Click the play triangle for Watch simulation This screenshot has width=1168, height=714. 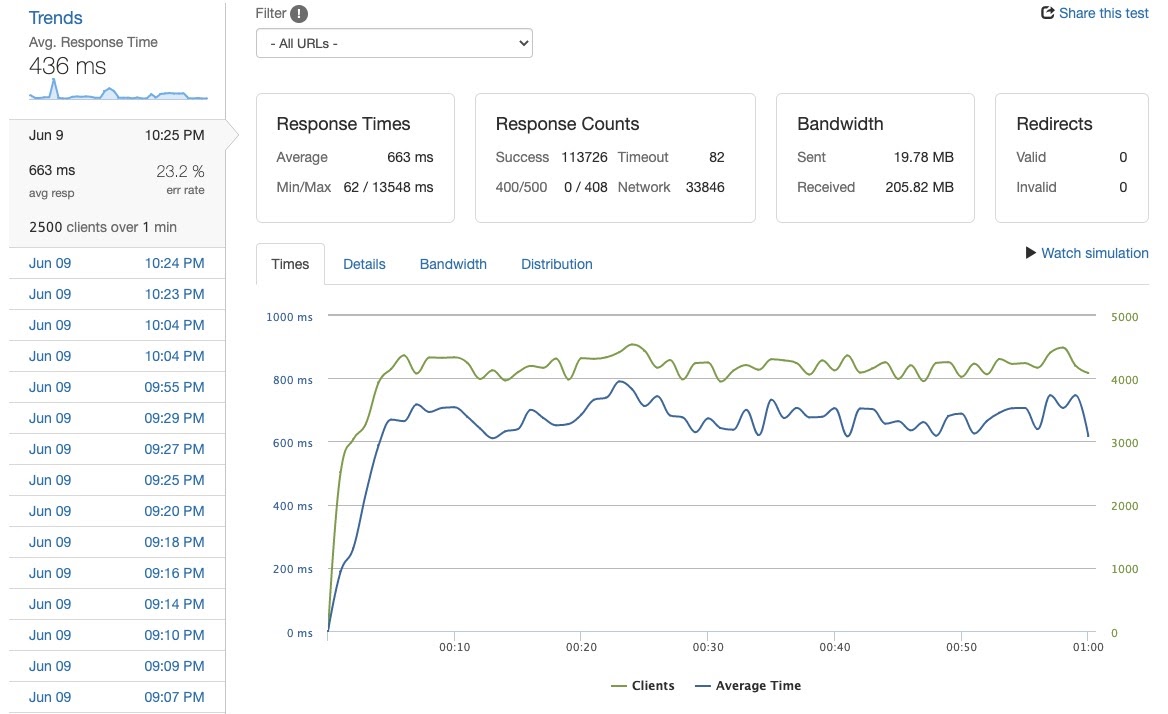(x=1031, y=252)
